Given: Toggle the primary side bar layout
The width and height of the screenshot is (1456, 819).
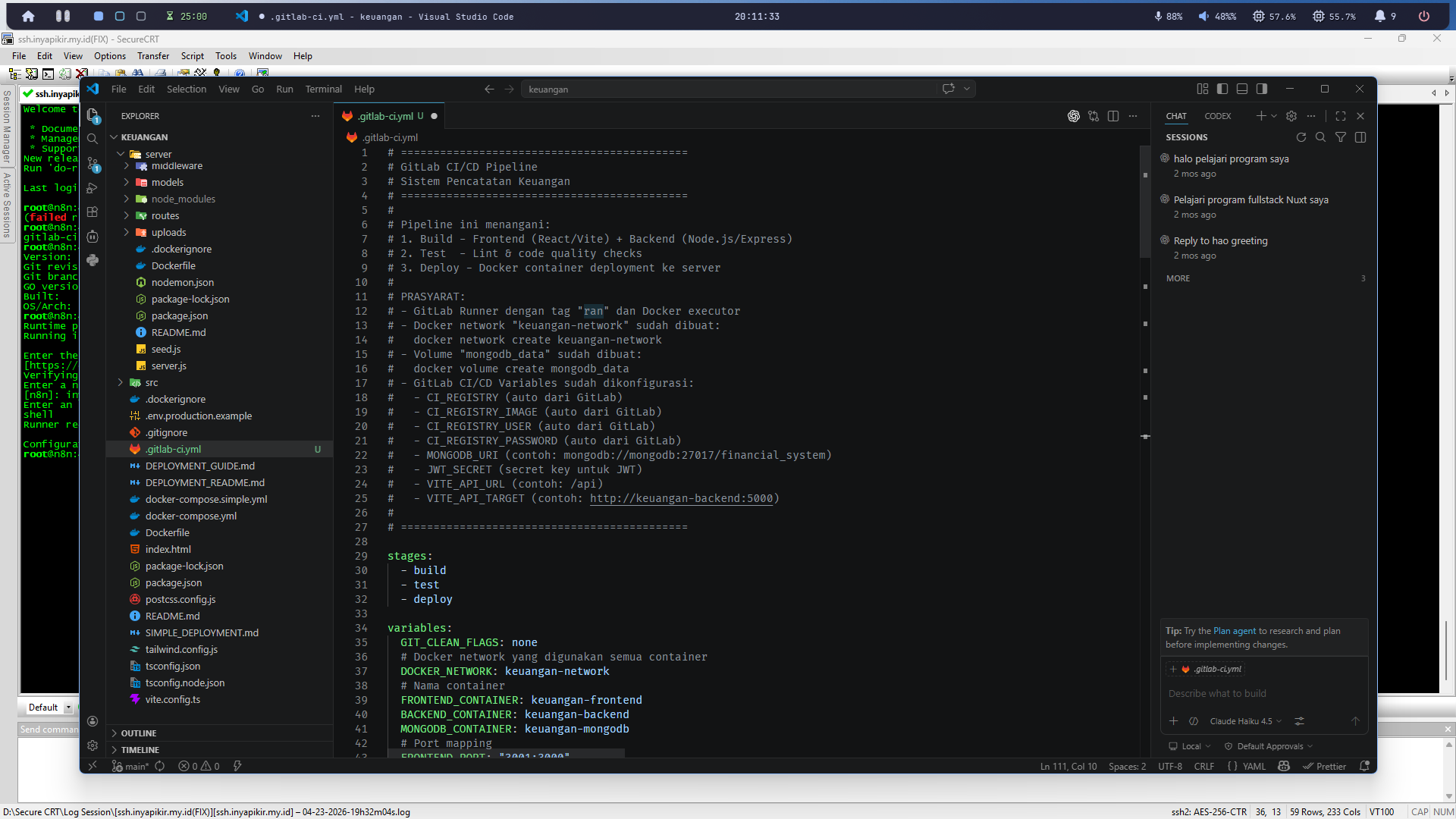Looking at the screenshot, I should 1222,89.
